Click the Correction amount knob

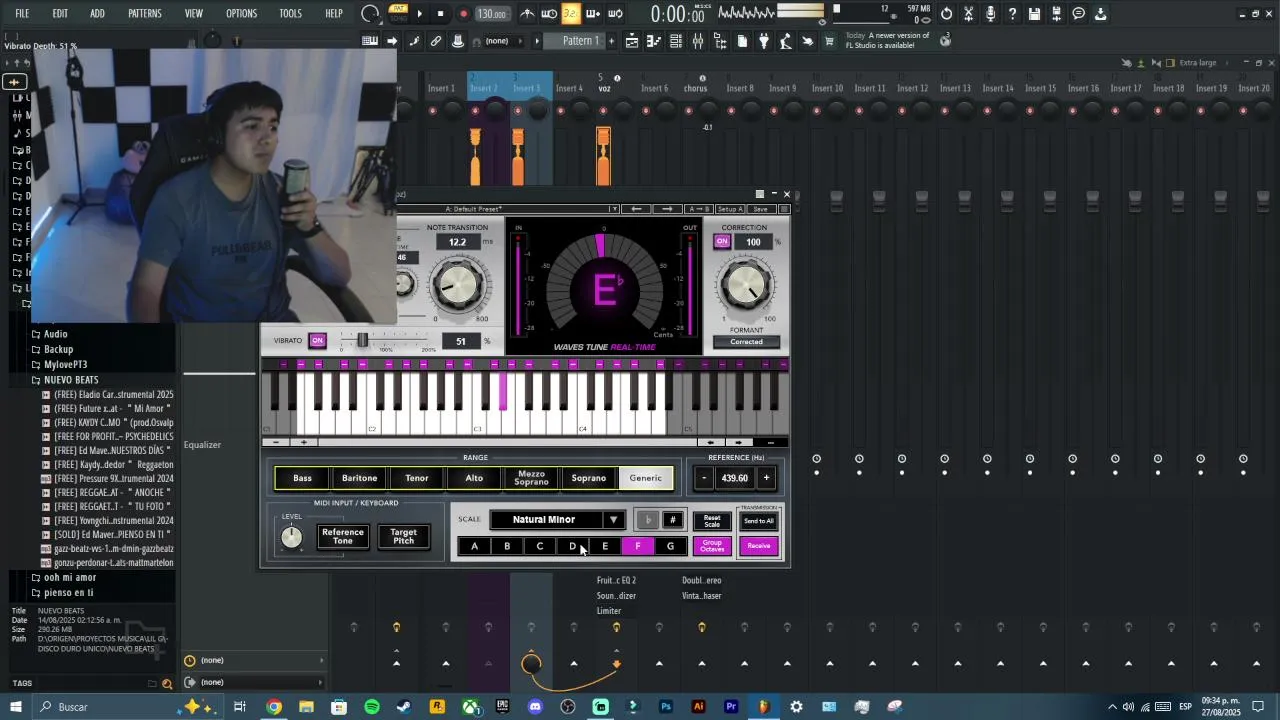coord(746,286)
